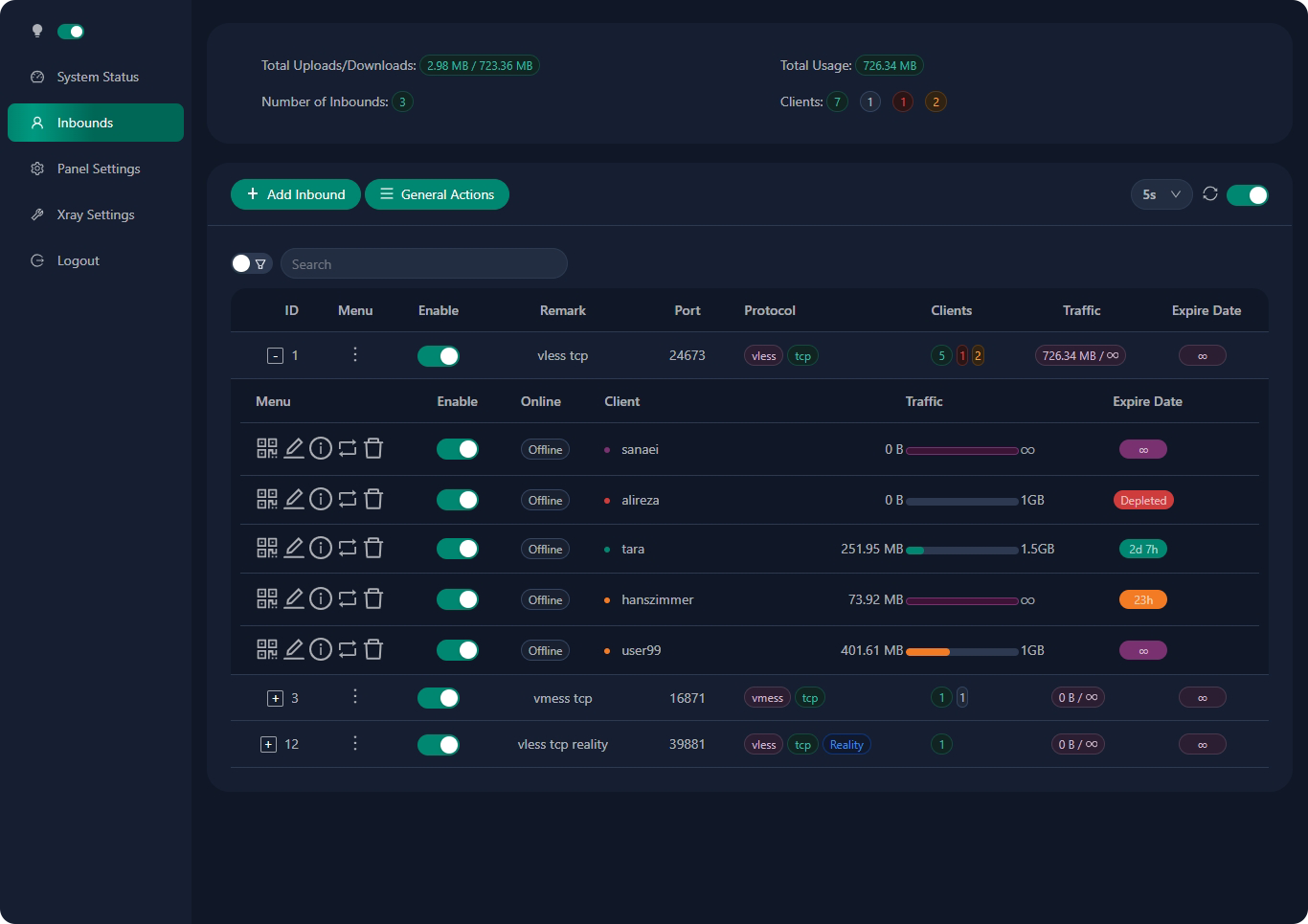Open General Actions menu button
The width and height of the screenshot is (1308, 924).
(x=437, y=194)
